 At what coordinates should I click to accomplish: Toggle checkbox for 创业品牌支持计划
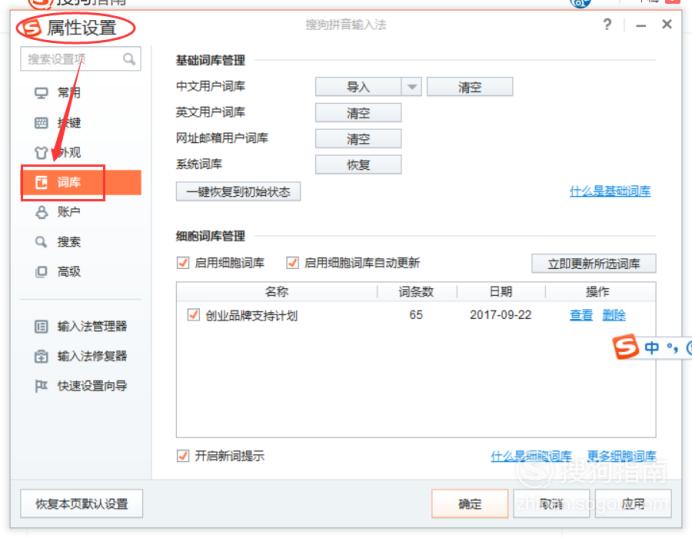(193, 315)
